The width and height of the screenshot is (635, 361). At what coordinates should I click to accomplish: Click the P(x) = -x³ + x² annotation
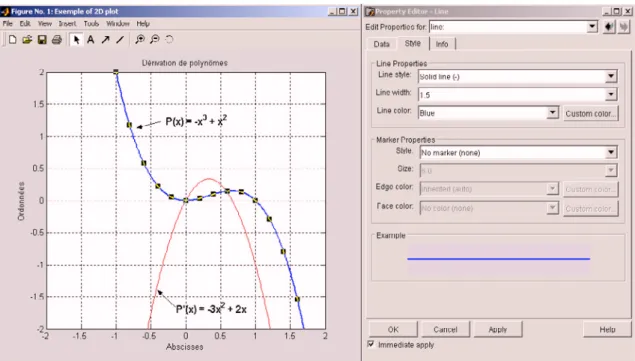196,121
